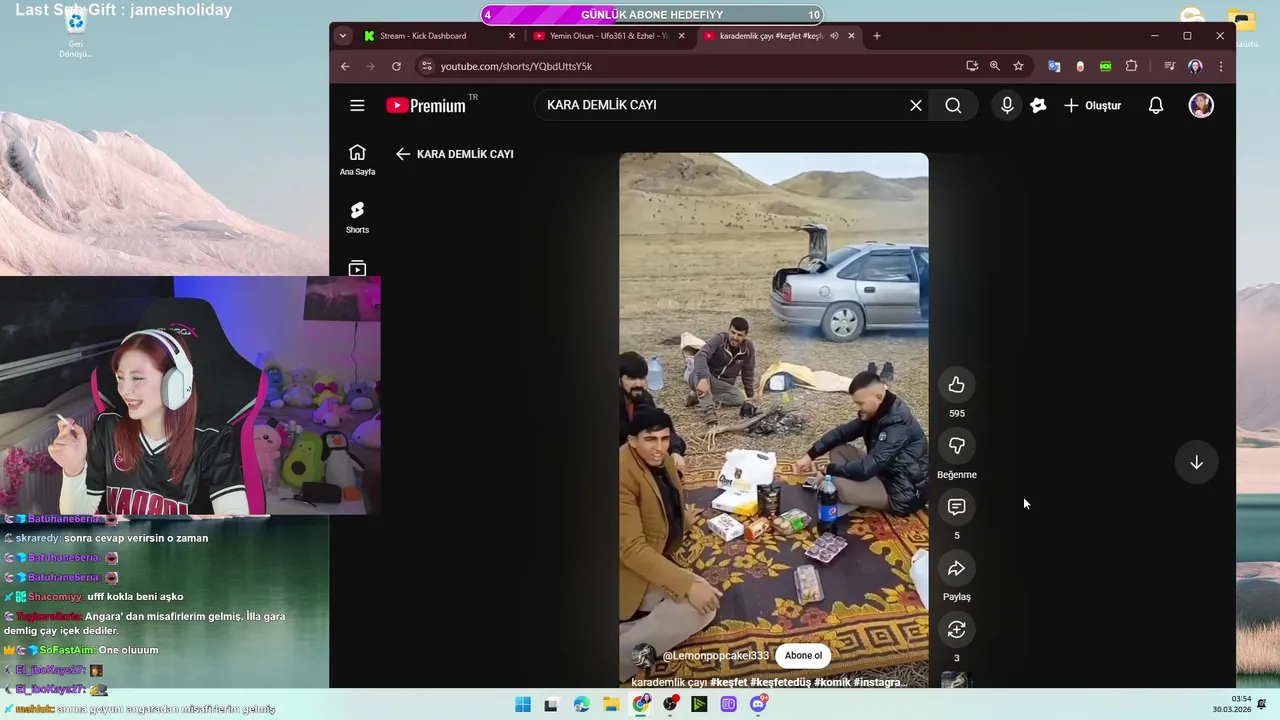Start voice search with the microphone
This screenshot has width=1280, height=720.
pos(1007,105)
